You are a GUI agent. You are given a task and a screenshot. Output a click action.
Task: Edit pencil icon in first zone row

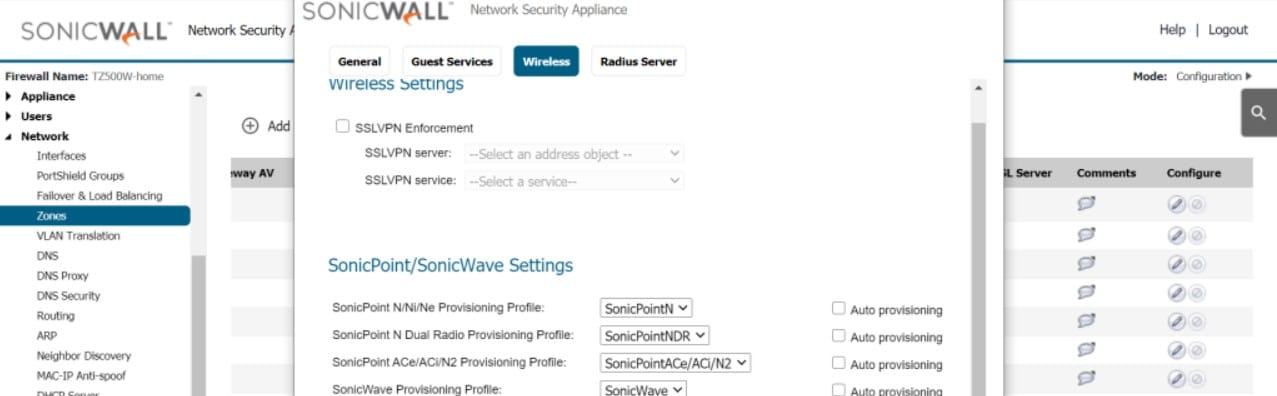tap(1177, 205)
